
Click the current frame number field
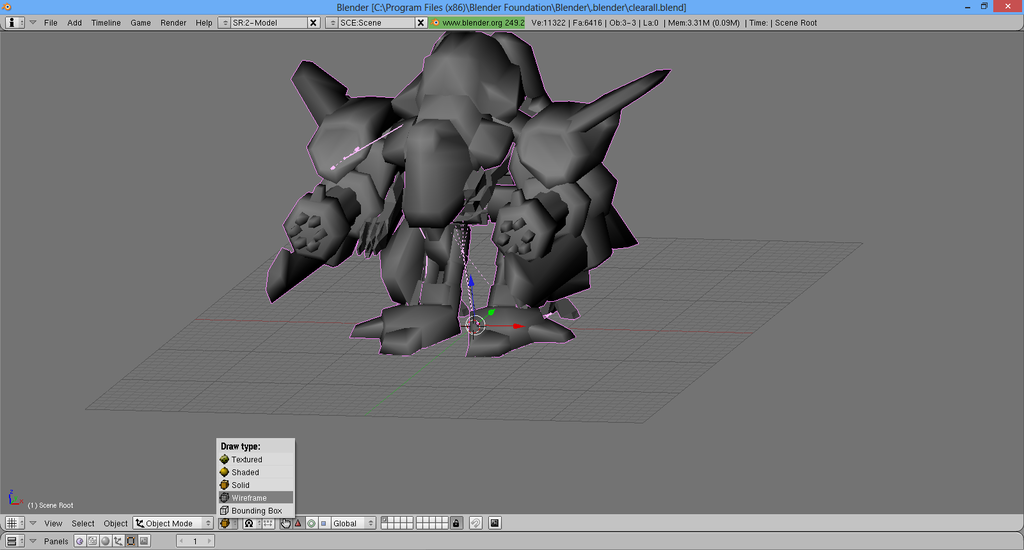[195, 541]
